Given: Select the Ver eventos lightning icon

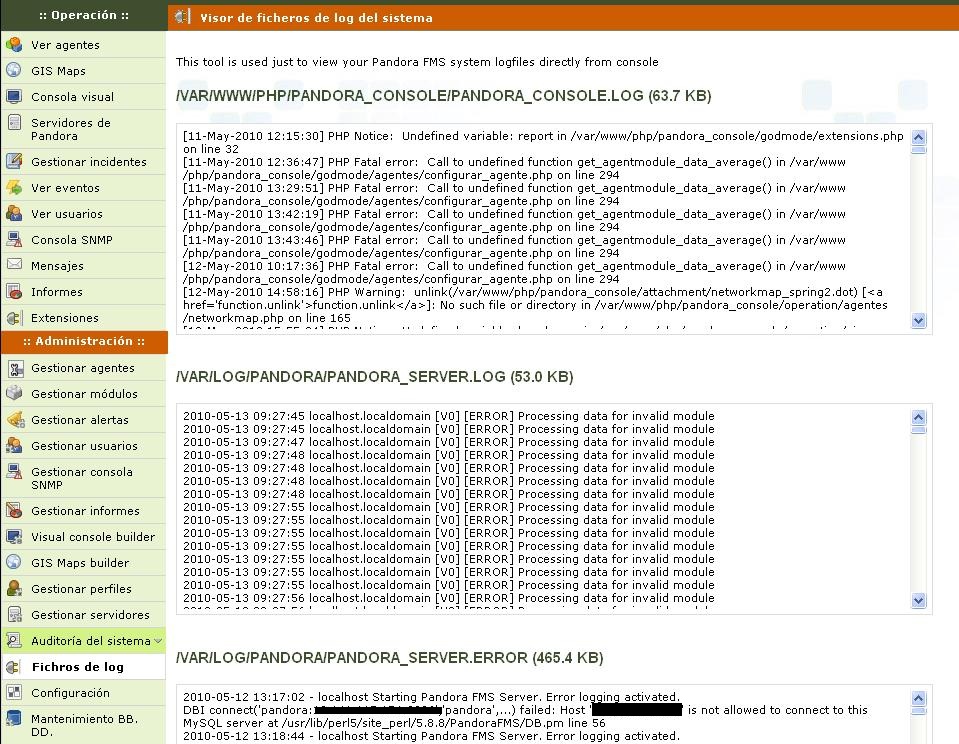Looking at the screenshot, I should [x=14, y=188].
